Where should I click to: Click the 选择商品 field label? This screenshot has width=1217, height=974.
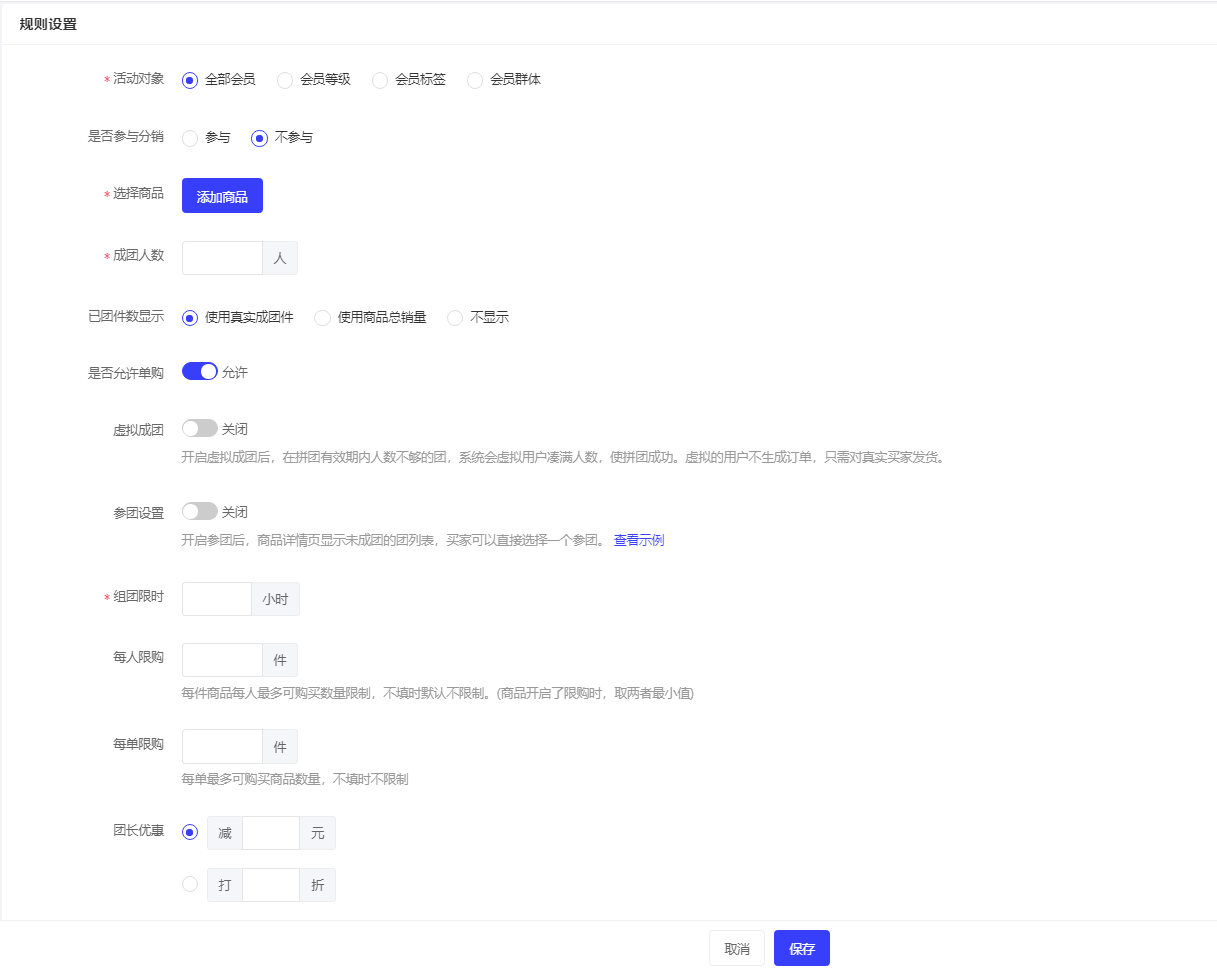[x=138, y=195]
